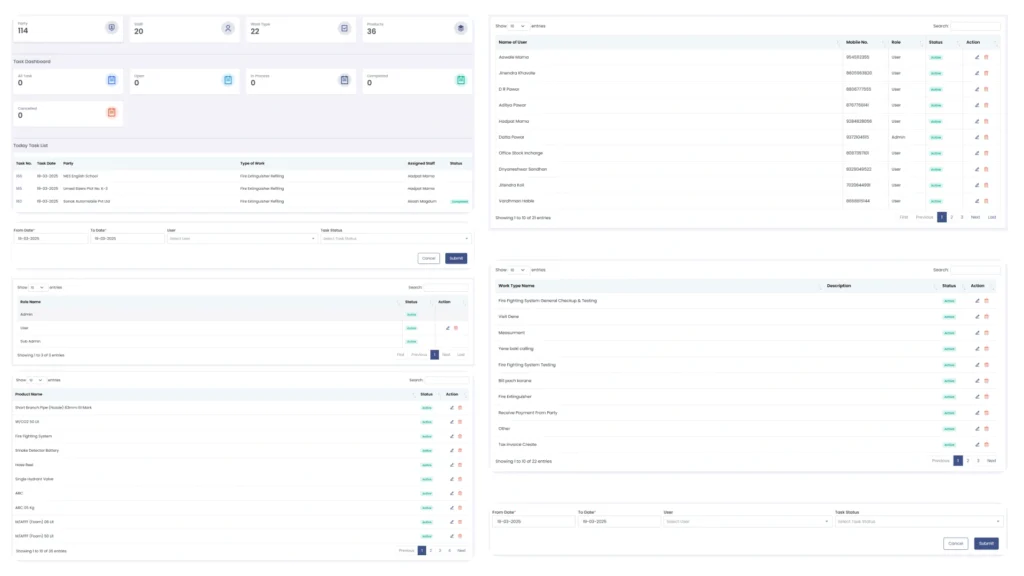Image resolution: width=1024 pixels, height=576 pixels.
Task: Go to page 2 of Work Type table
Action: (x=968, y=461)
